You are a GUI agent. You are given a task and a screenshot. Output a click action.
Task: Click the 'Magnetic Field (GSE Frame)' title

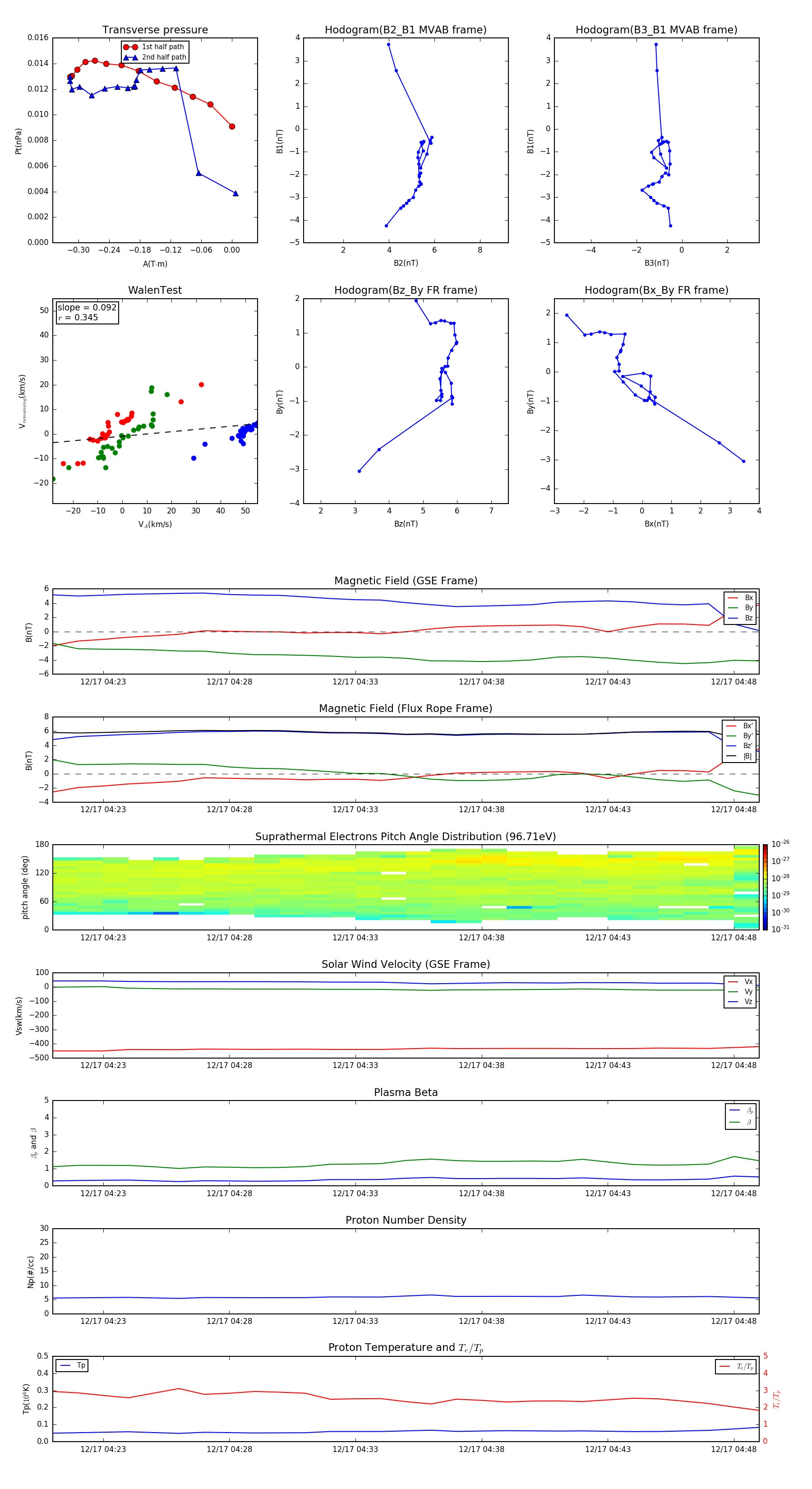406,581
